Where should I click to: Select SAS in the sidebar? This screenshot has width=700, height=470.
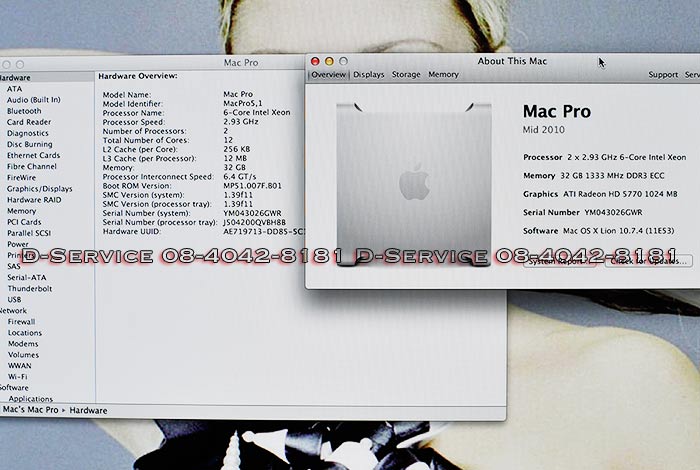[13, 266]
